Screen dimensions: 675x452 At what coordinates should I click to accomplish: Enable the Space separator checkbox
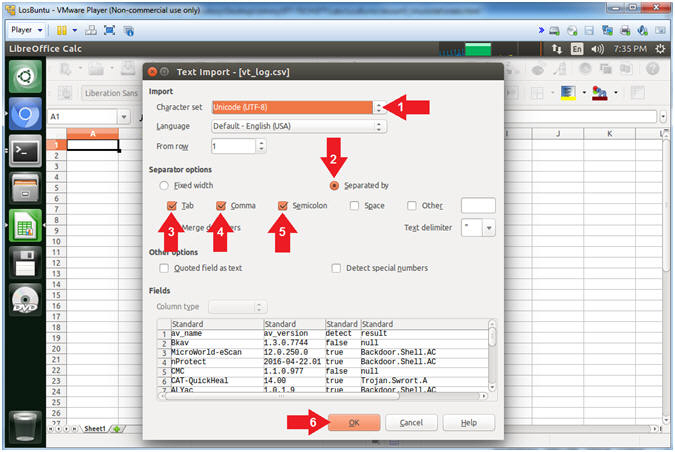click(354, 206)
